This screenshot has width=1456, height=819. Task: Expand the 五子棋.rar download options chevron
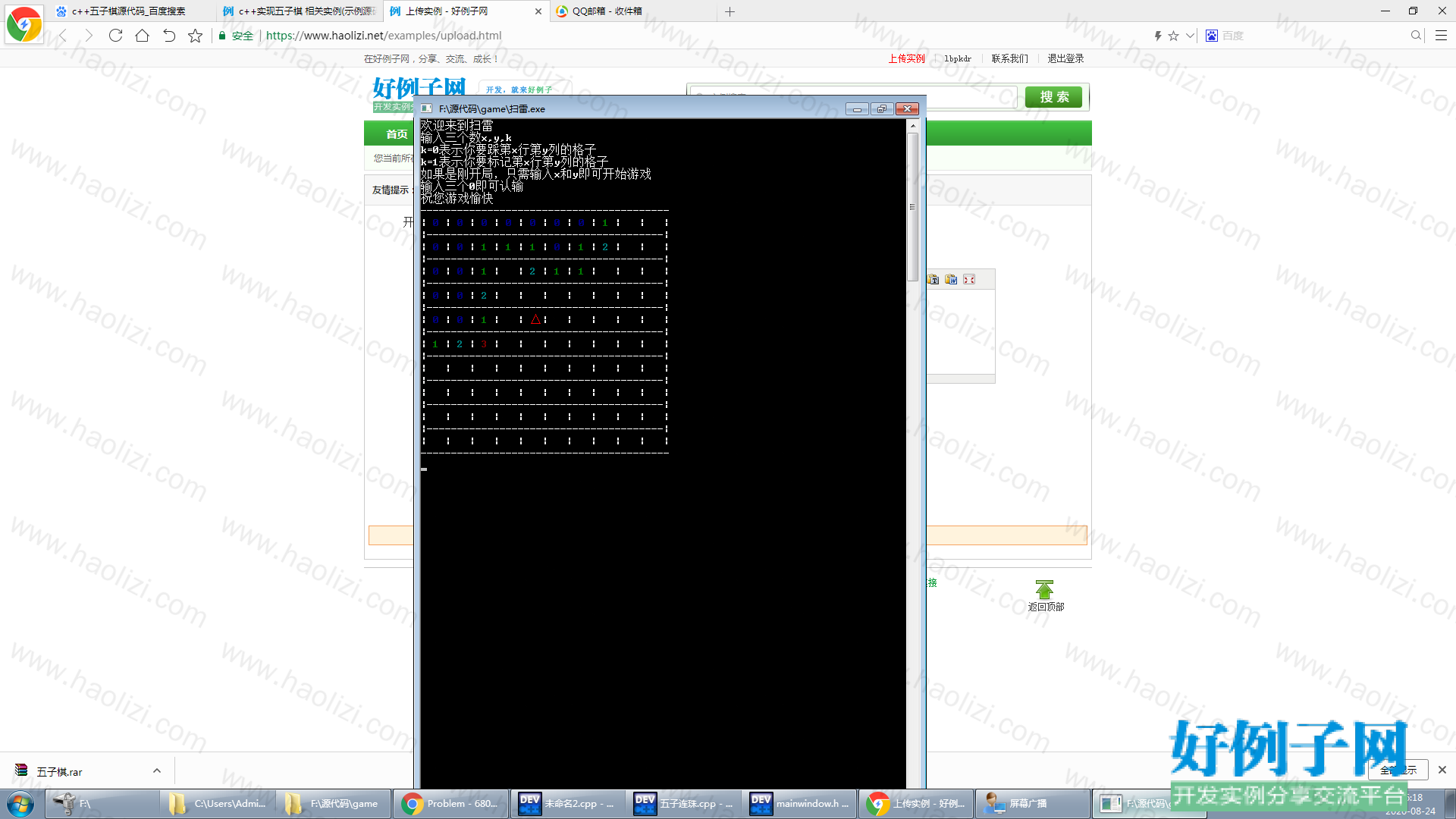157,770
